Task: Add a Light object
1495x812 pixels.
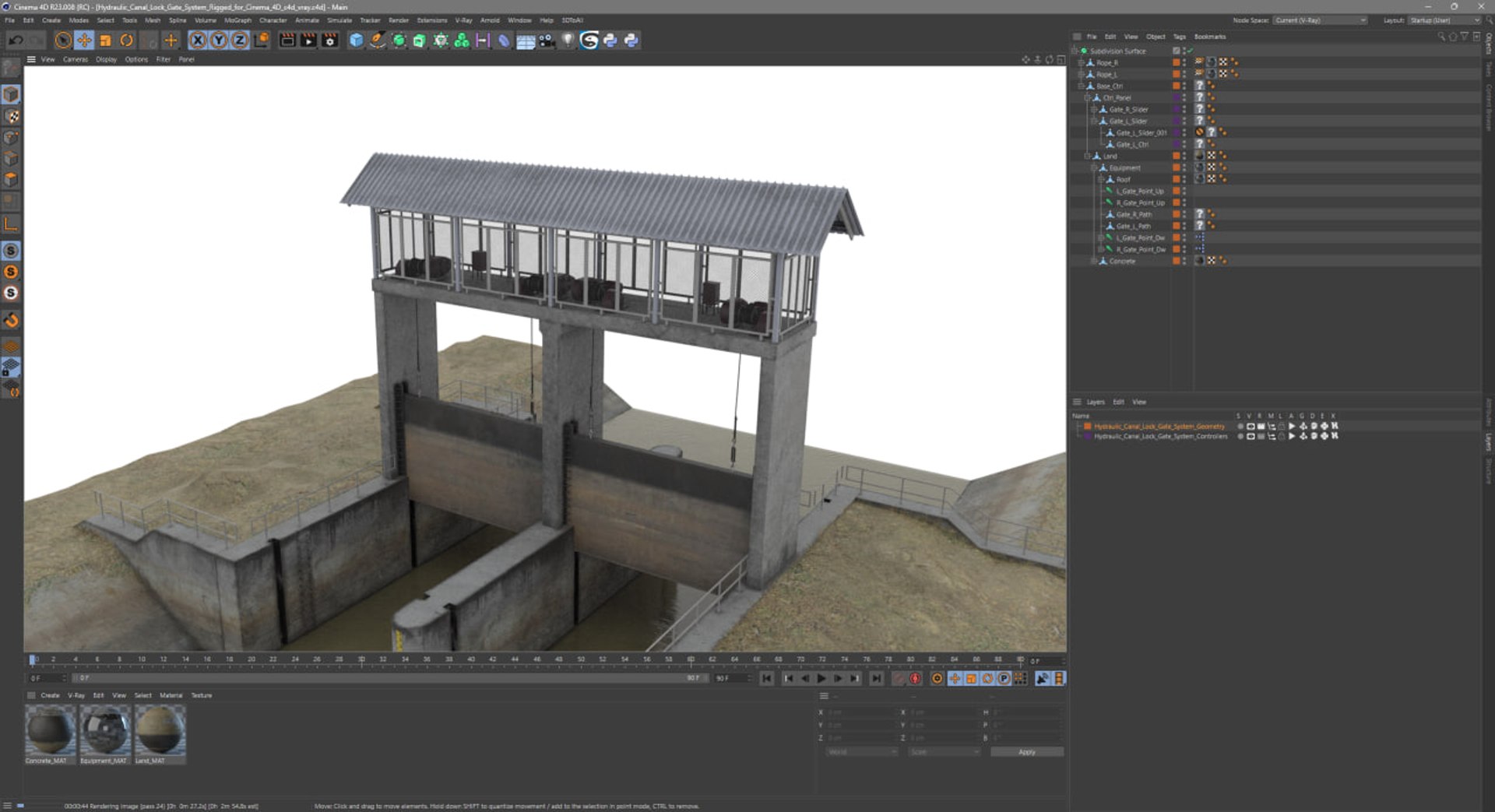Action: (568, 40)
